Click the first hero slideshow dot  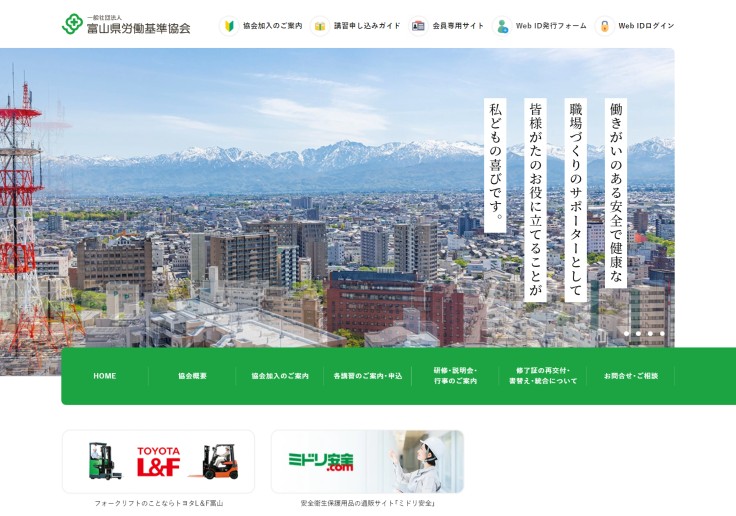[626, 334]
